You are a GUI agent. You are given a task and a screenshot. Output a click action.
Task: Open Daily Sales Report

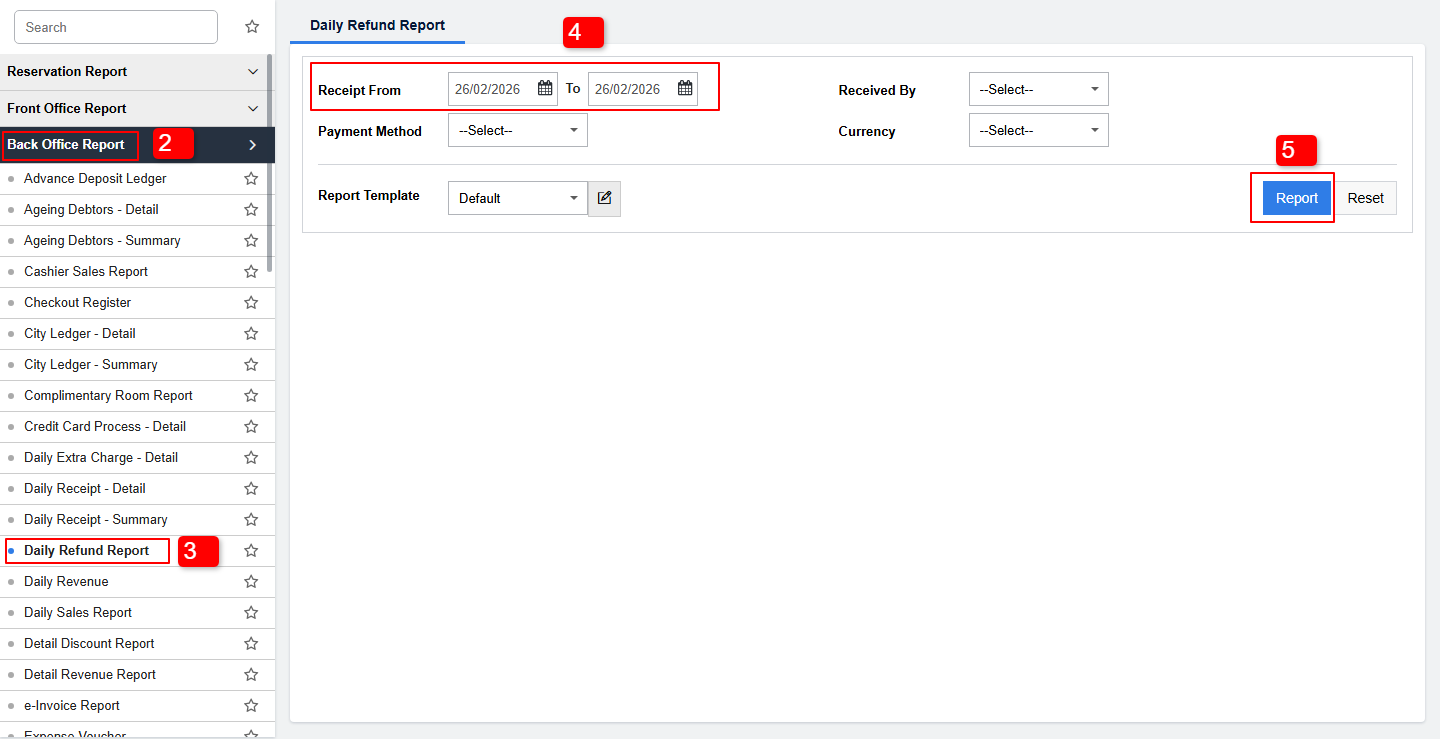pos(78,613)
